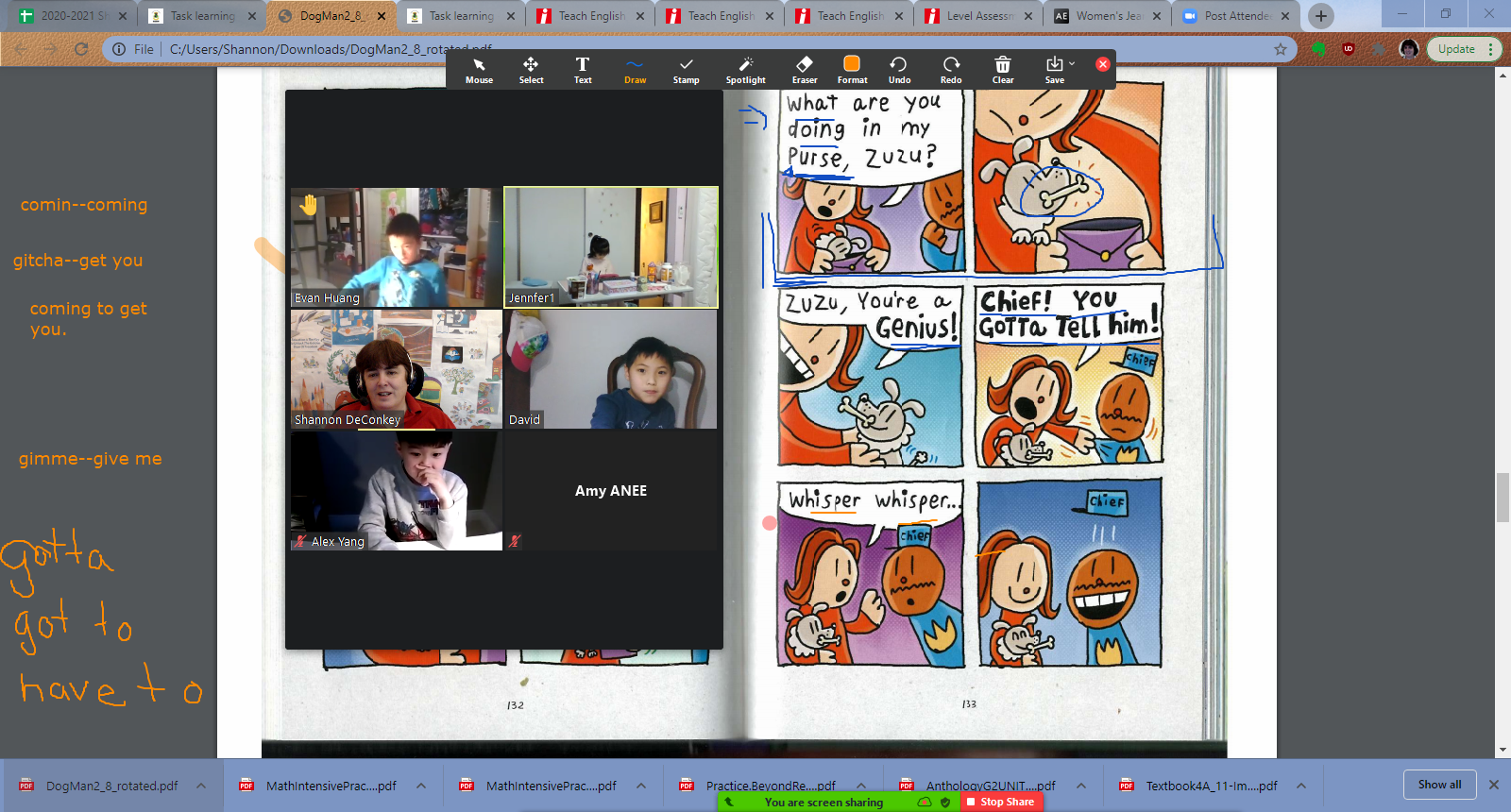The height and width of the screenshot is (812, 1511).
Task: Redo the annotation
Action: pos(951,70)
